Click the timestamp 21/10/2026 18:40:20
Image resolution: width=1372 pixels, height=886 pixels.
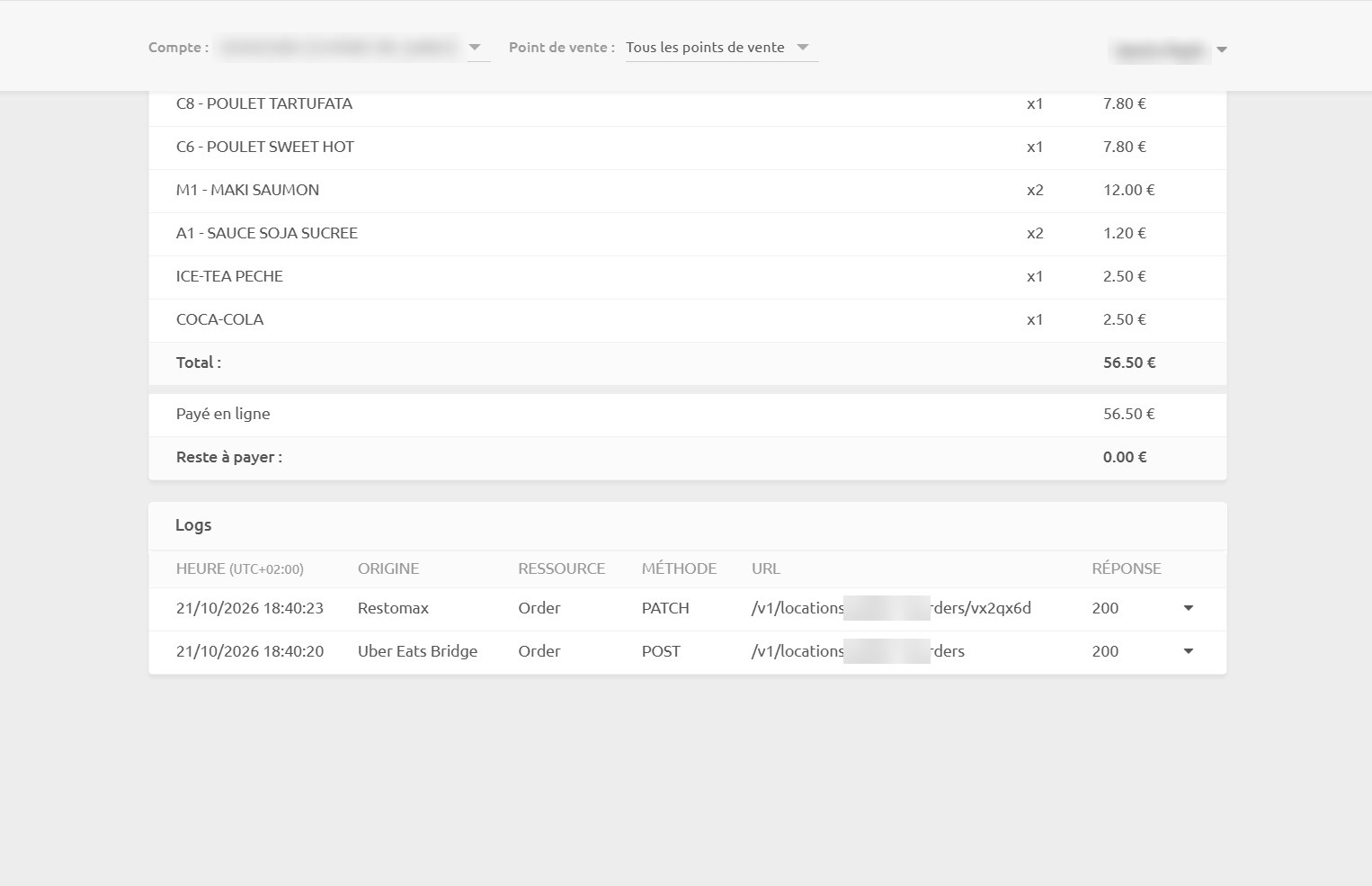[x=250, y=651]
